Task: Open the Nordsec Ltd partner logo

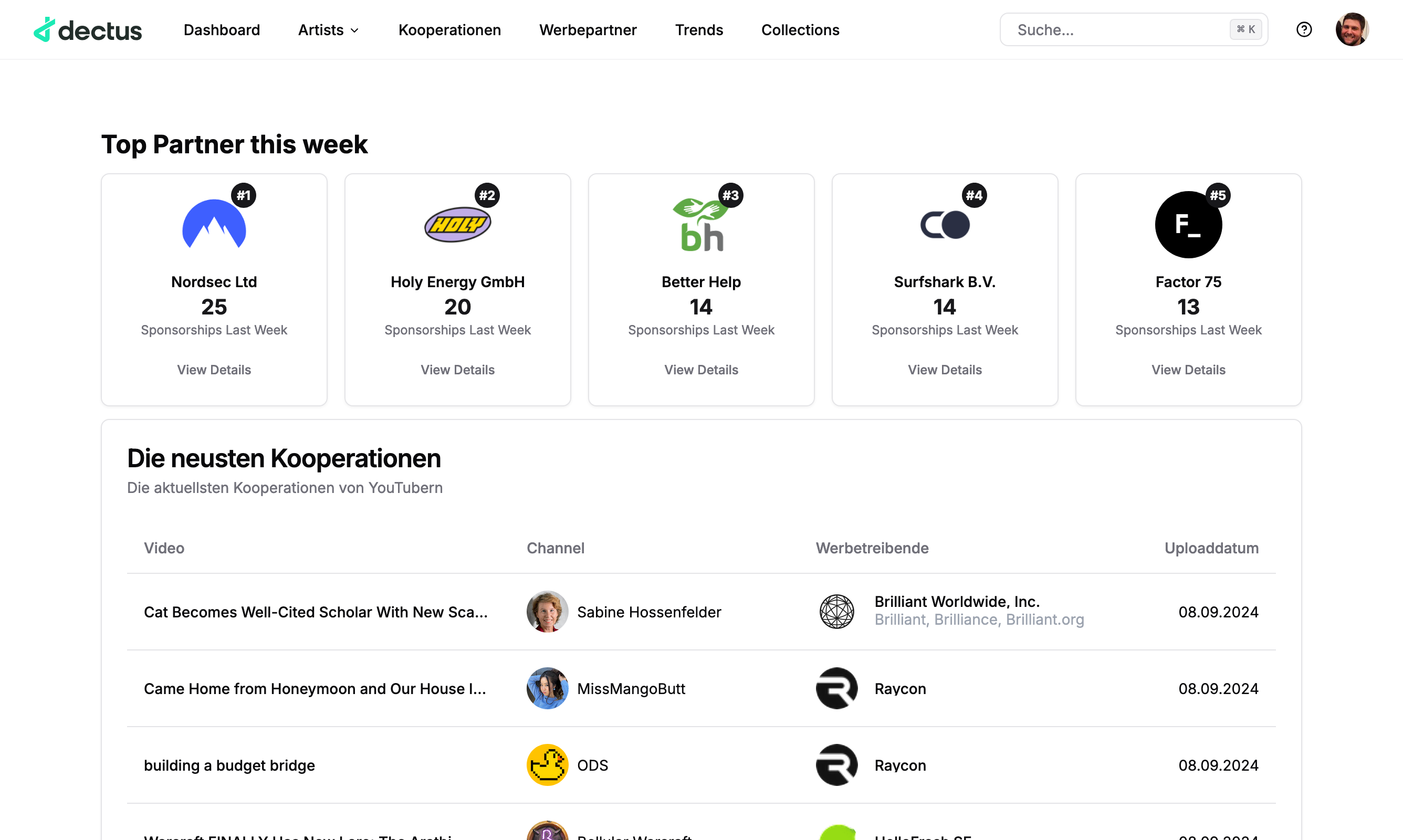Action: [x=213, y=224]
